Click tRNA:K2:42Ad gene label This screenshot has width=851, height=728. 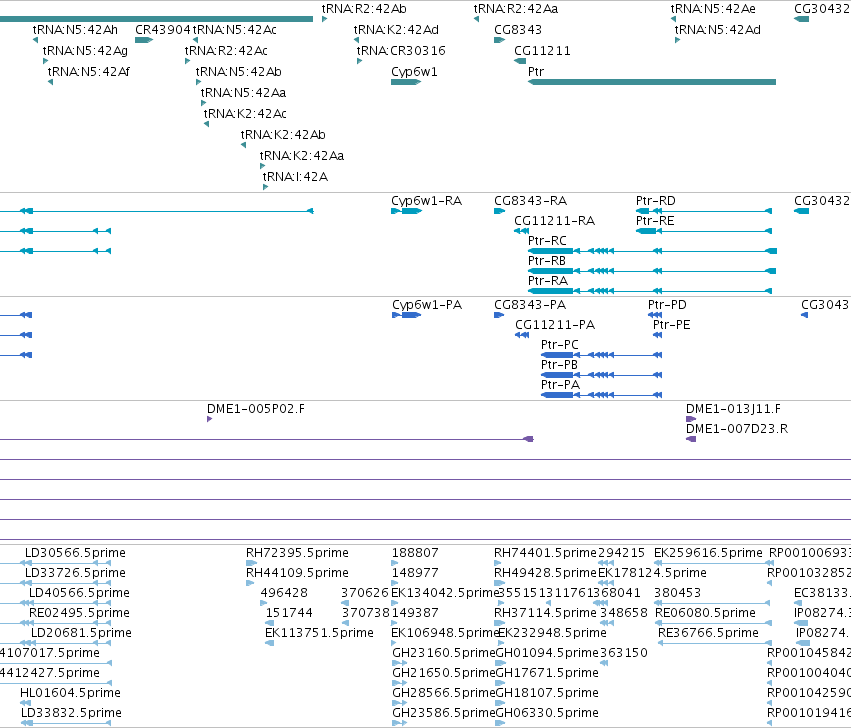[396, 30]
